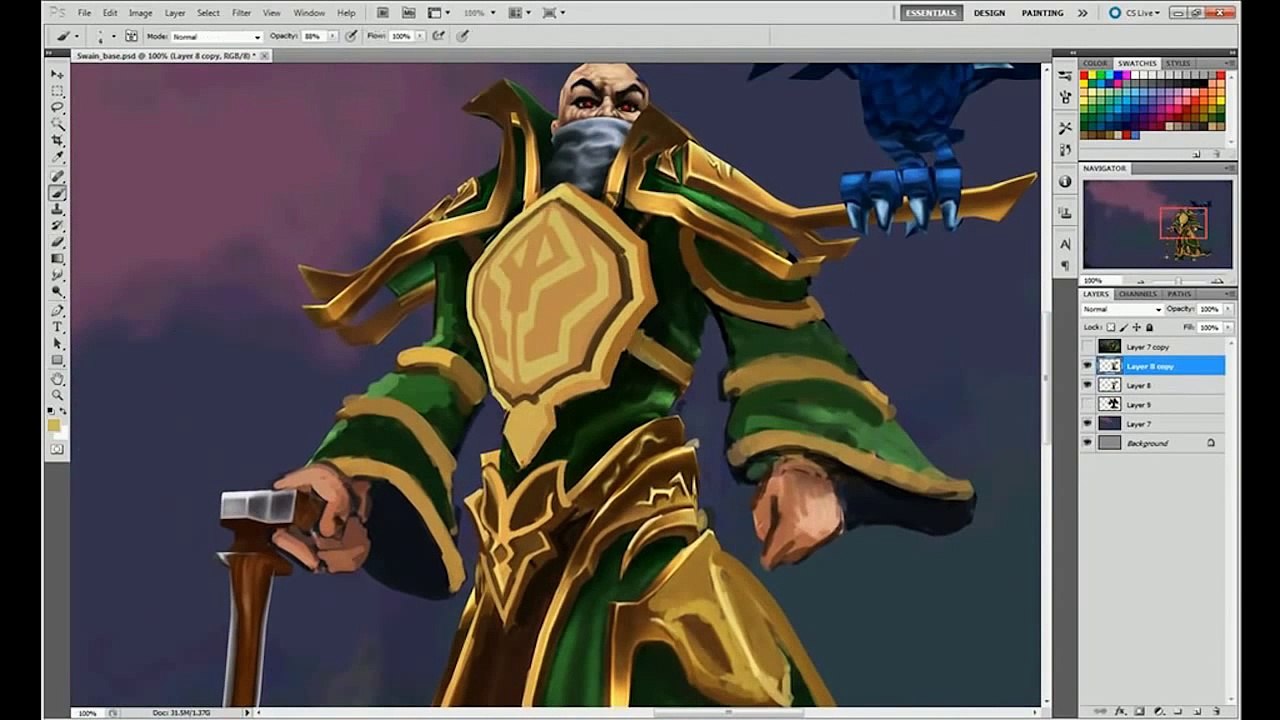Select the Eyedropper tool
This screenshot has height=720, width=1280.
point(58,156)
